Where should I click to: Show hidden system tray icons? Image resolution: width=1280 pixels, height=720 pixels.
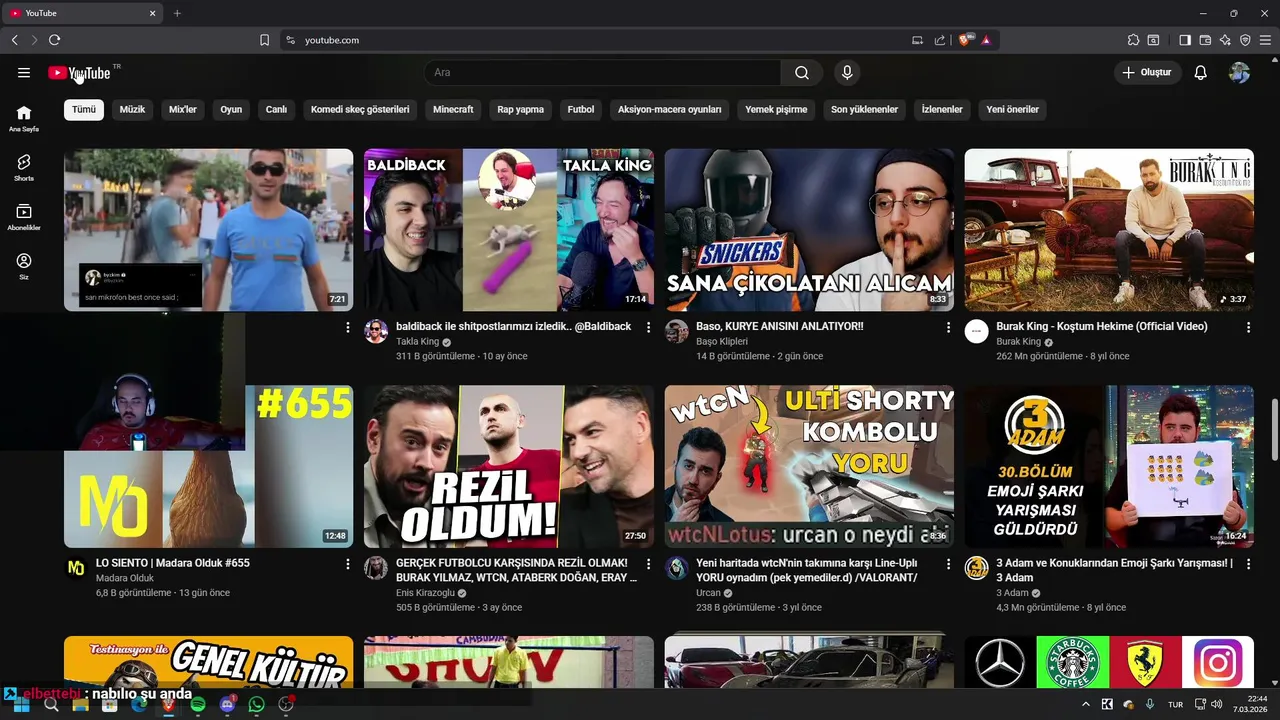pos(1086,705)
